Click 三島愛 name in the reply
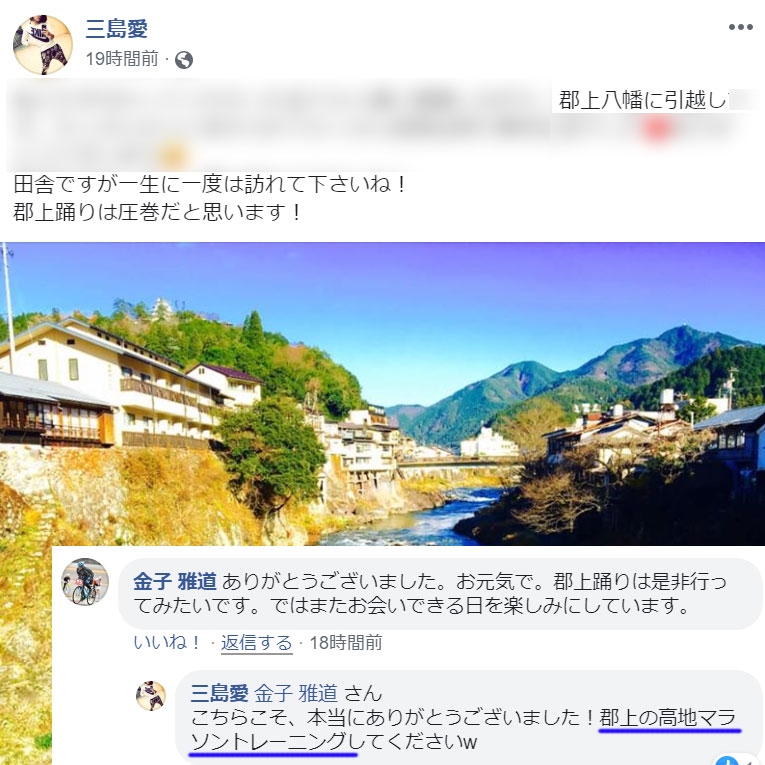Viewport: 765px width, 765px height. point(220,693)
